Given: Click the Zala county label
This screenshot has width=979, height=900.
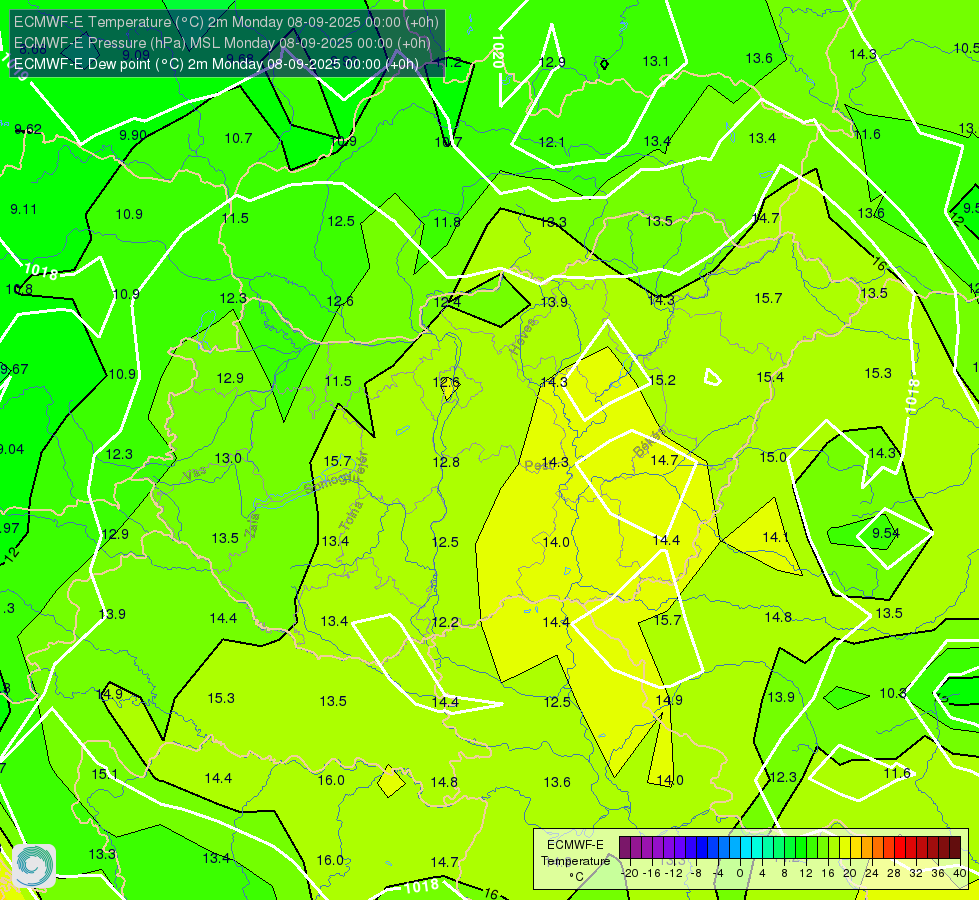Looking at the screenshot, I should [252, 525].
